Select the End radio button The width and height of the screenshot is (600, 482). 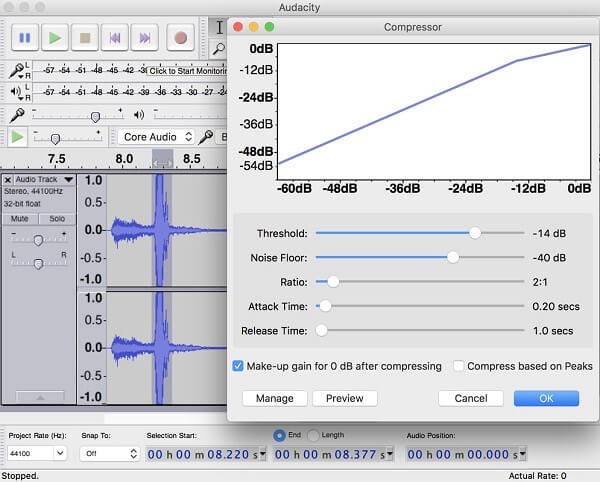(279, 435)
